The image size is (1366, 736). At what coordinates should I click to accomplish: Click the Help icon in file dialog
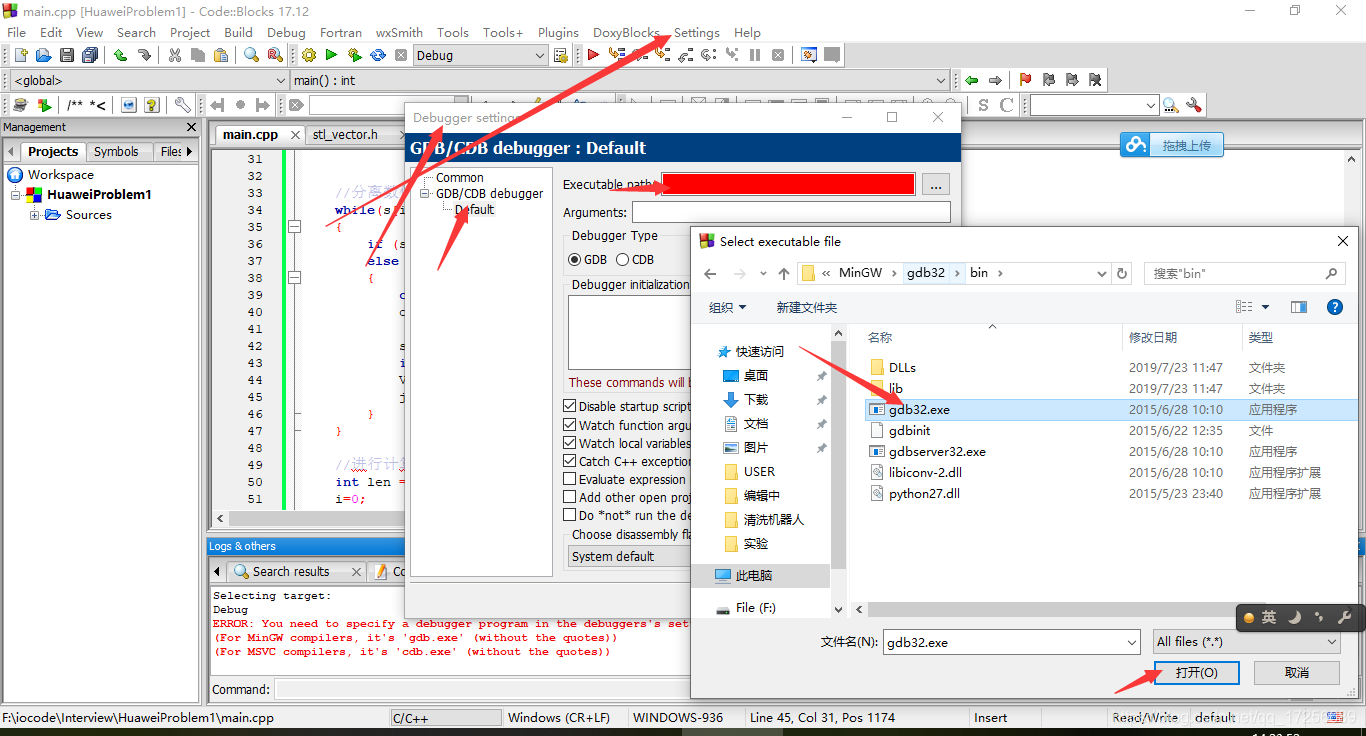[x=1334, y=307]
